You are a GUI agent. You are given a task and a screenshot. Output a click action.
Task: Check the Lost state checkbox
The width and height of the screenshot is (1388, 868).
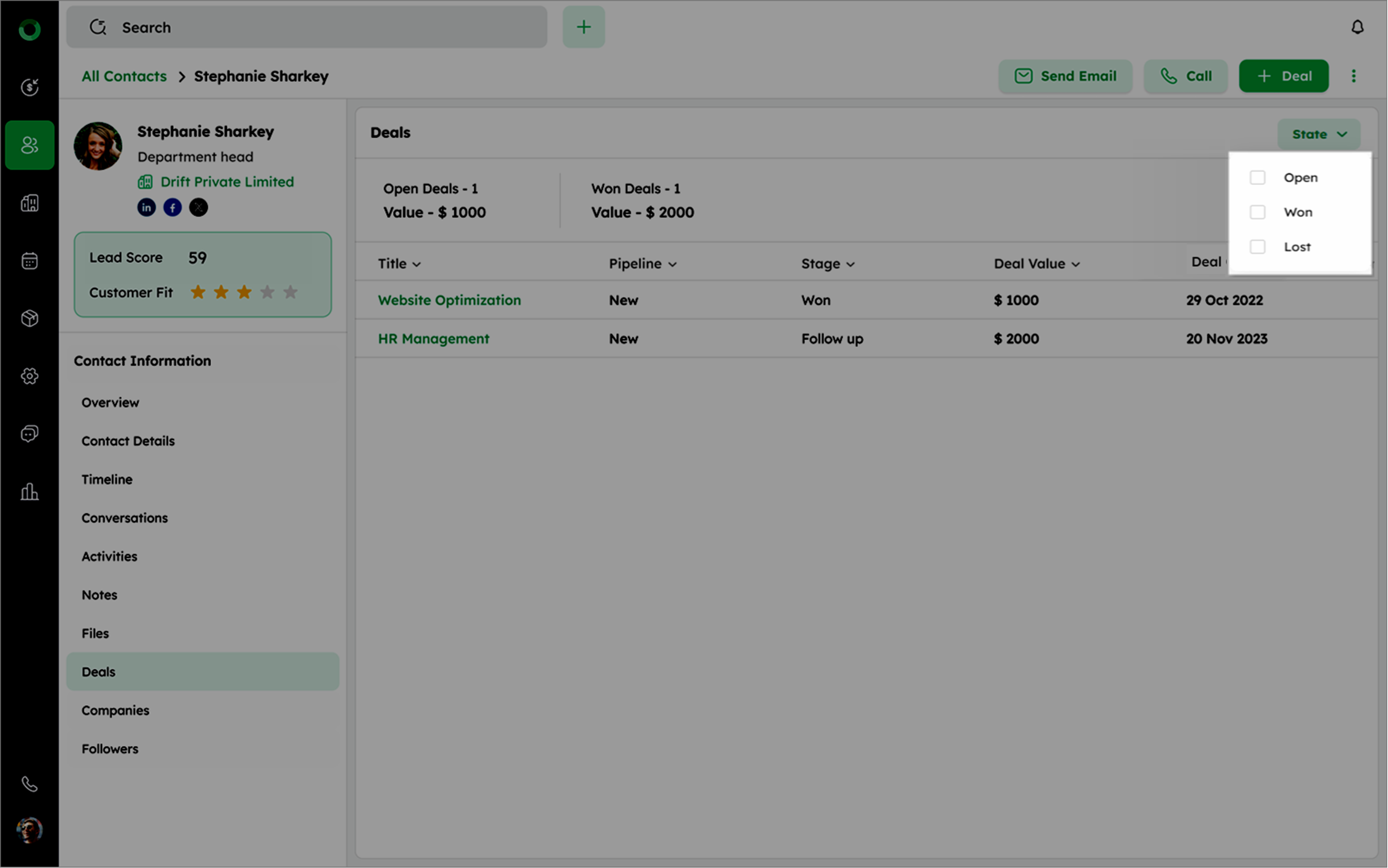pos(1257,247)
